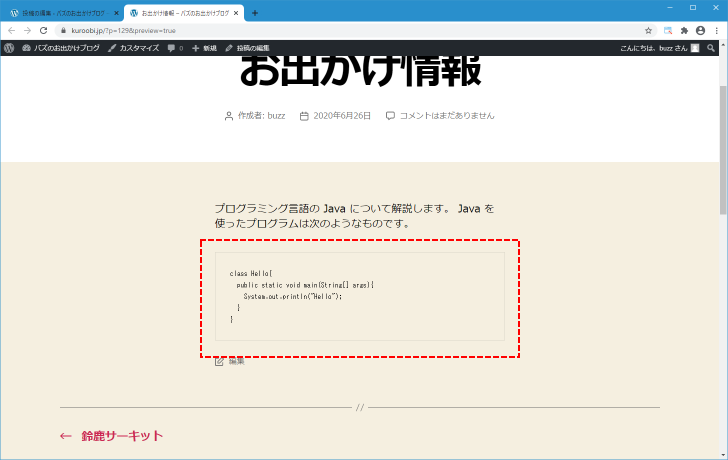Viewport: 728px width, 460px height.
Task: Click the コメントはまだありません link
Action: [447, 116]
